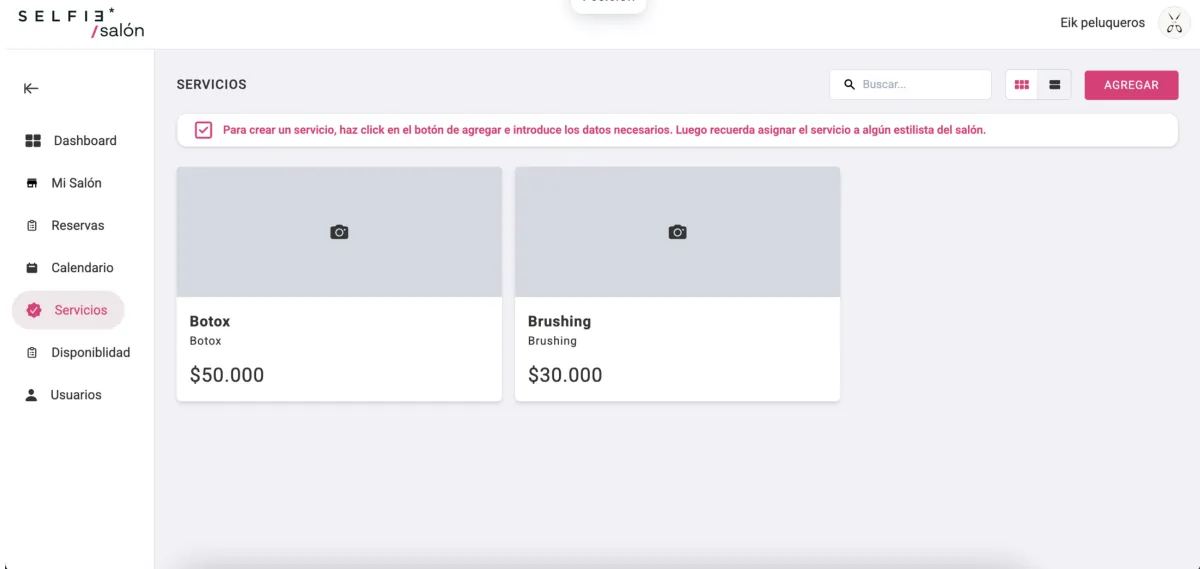Click the Servicios badge icon
This screenshot has width=1200, height=569.
[34, 311]
